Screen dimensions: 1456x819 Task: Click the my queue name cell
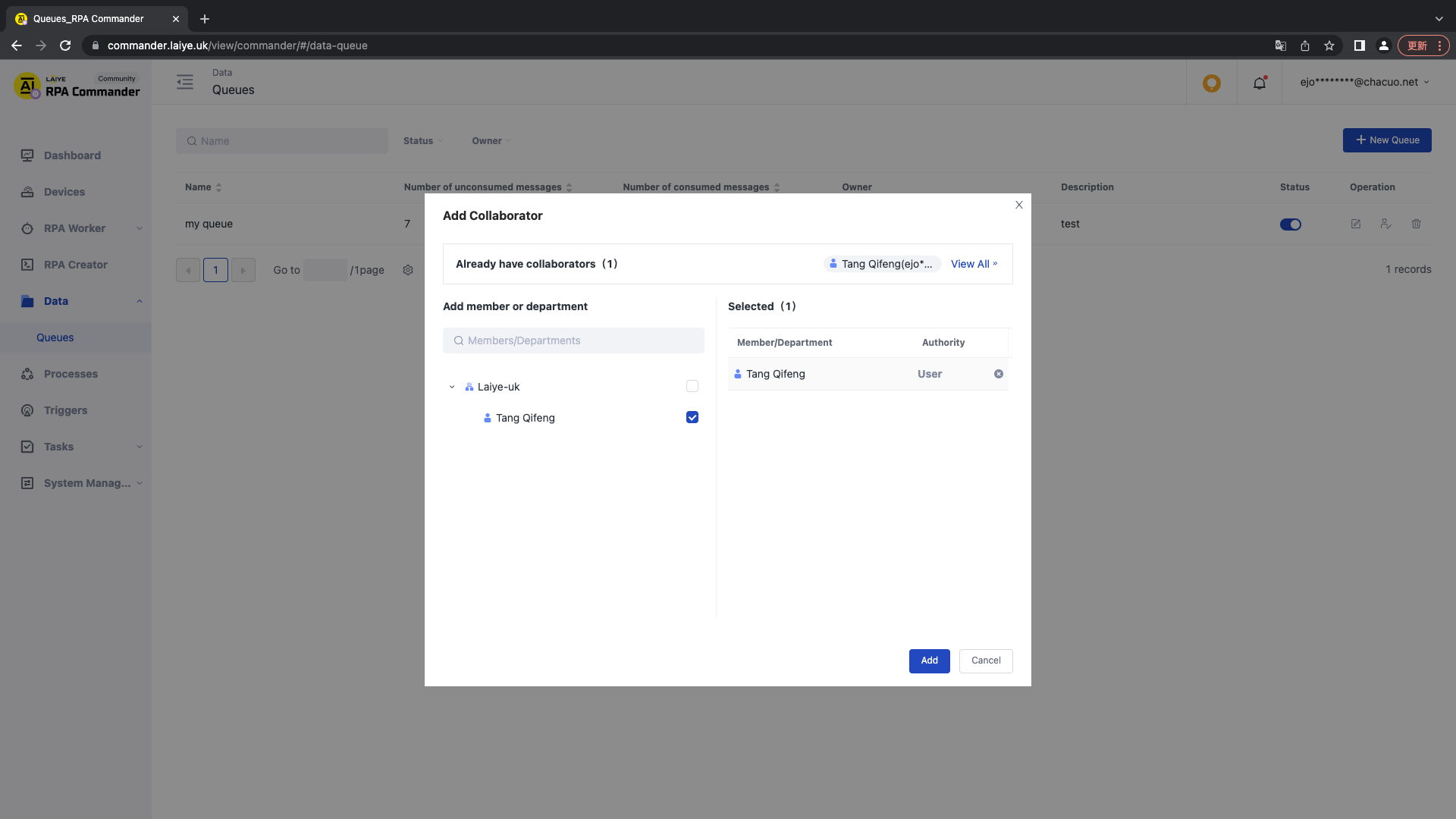tap(209, 224)
